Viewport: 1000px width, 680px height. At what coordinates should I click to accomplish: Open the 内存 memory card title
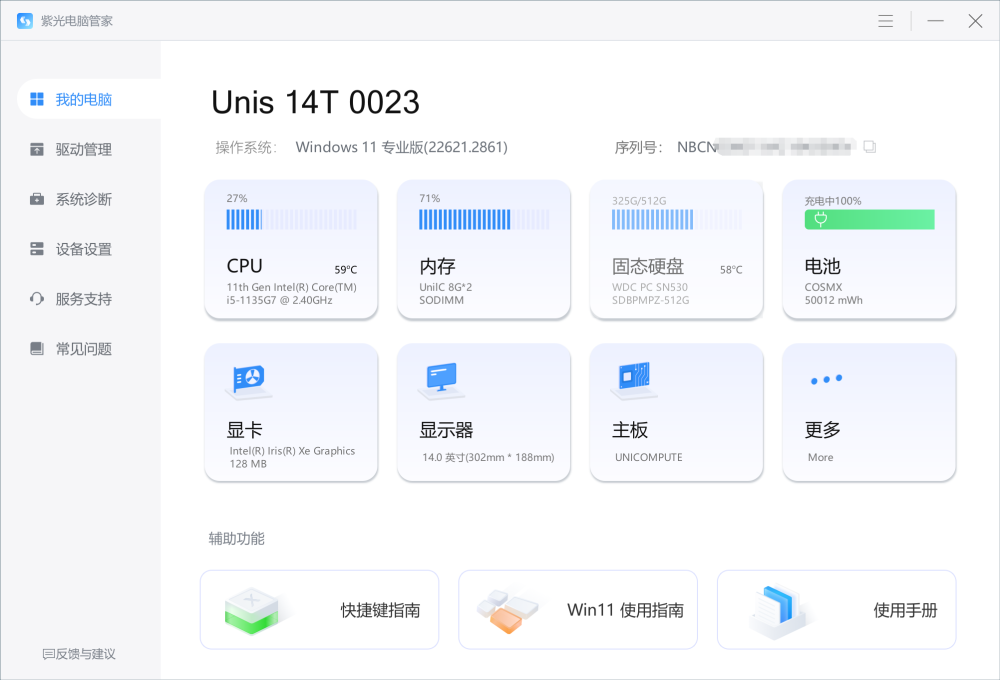pos(438,266)
